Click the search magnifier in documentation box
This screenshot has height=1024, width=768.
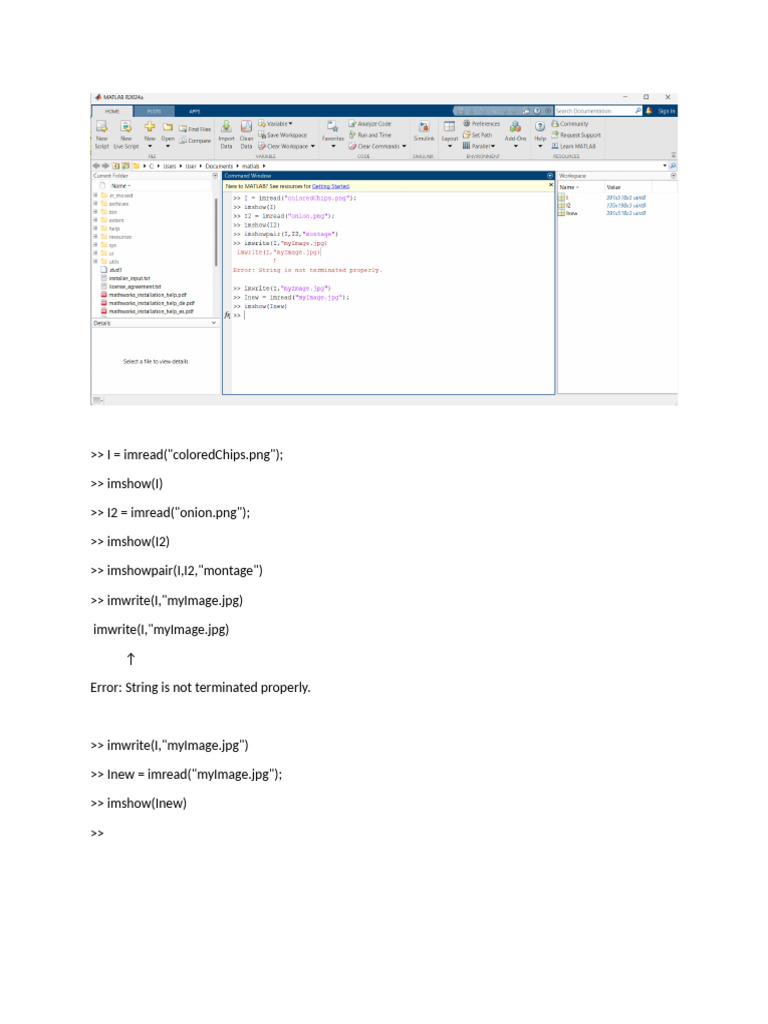[638, 111]
